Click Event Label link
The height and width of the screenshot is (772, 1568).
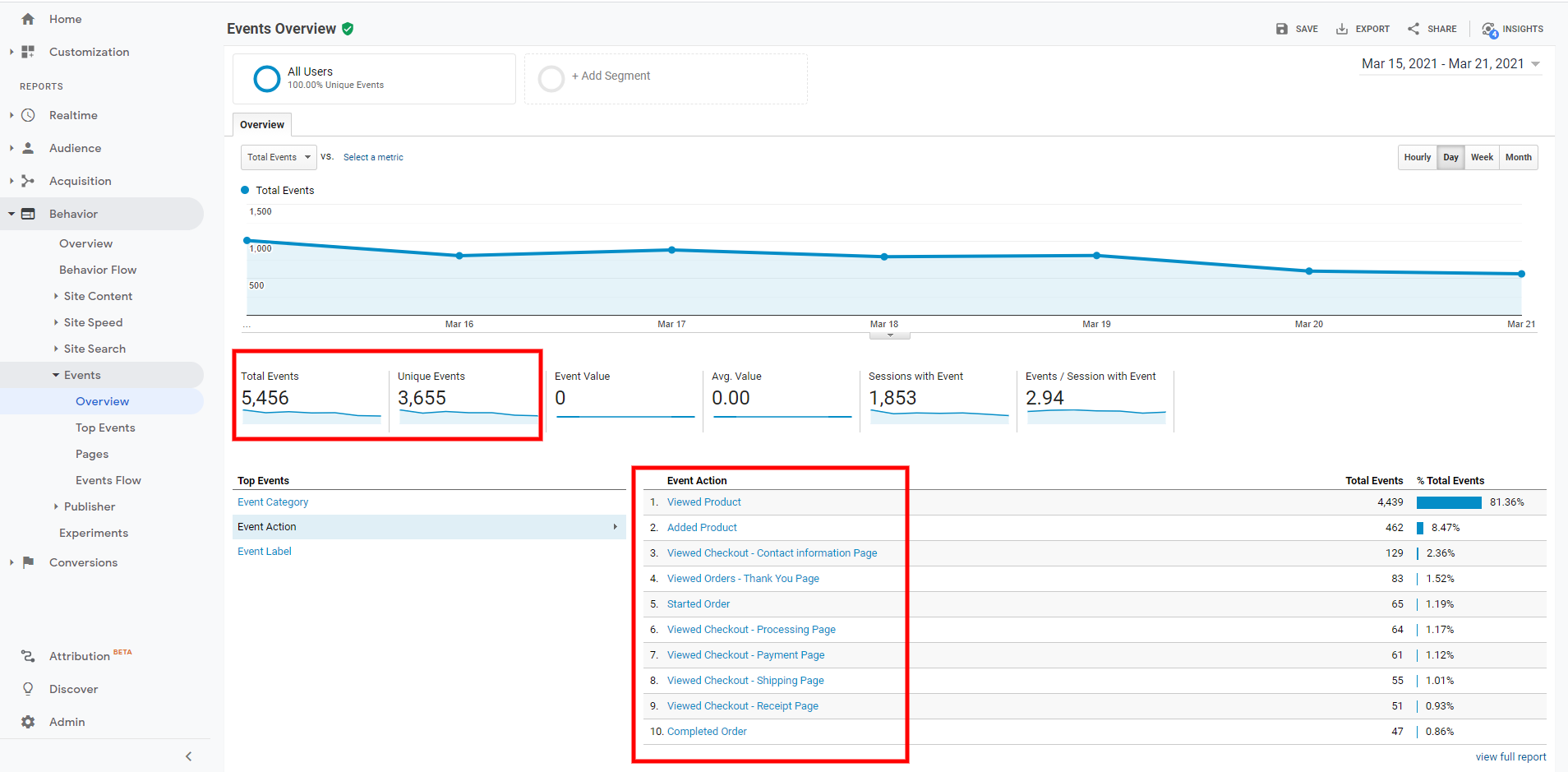[265, 552]
